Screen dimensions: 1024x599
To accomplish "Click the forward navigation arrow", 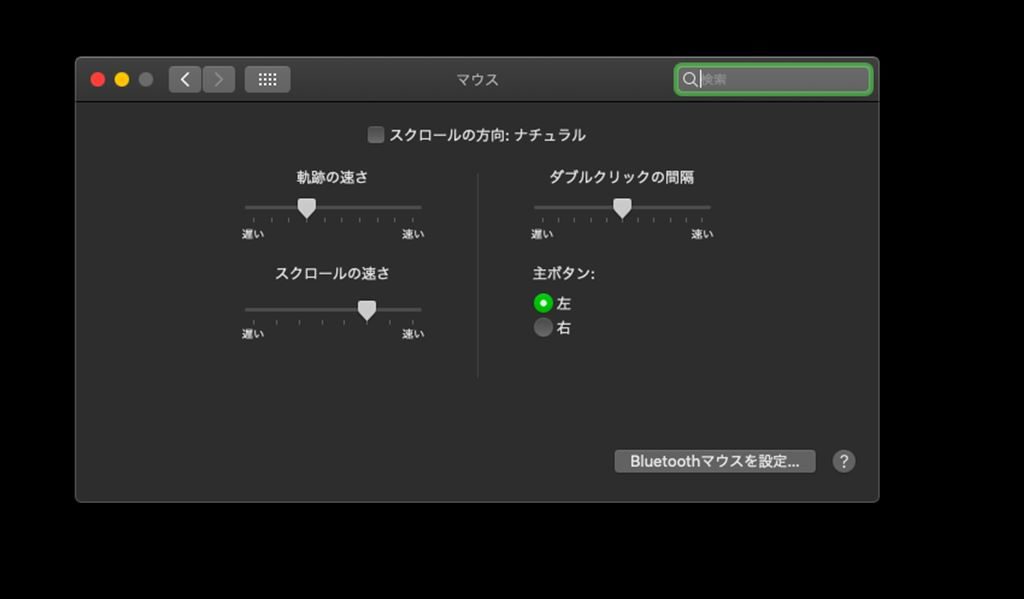I will 219,80.
